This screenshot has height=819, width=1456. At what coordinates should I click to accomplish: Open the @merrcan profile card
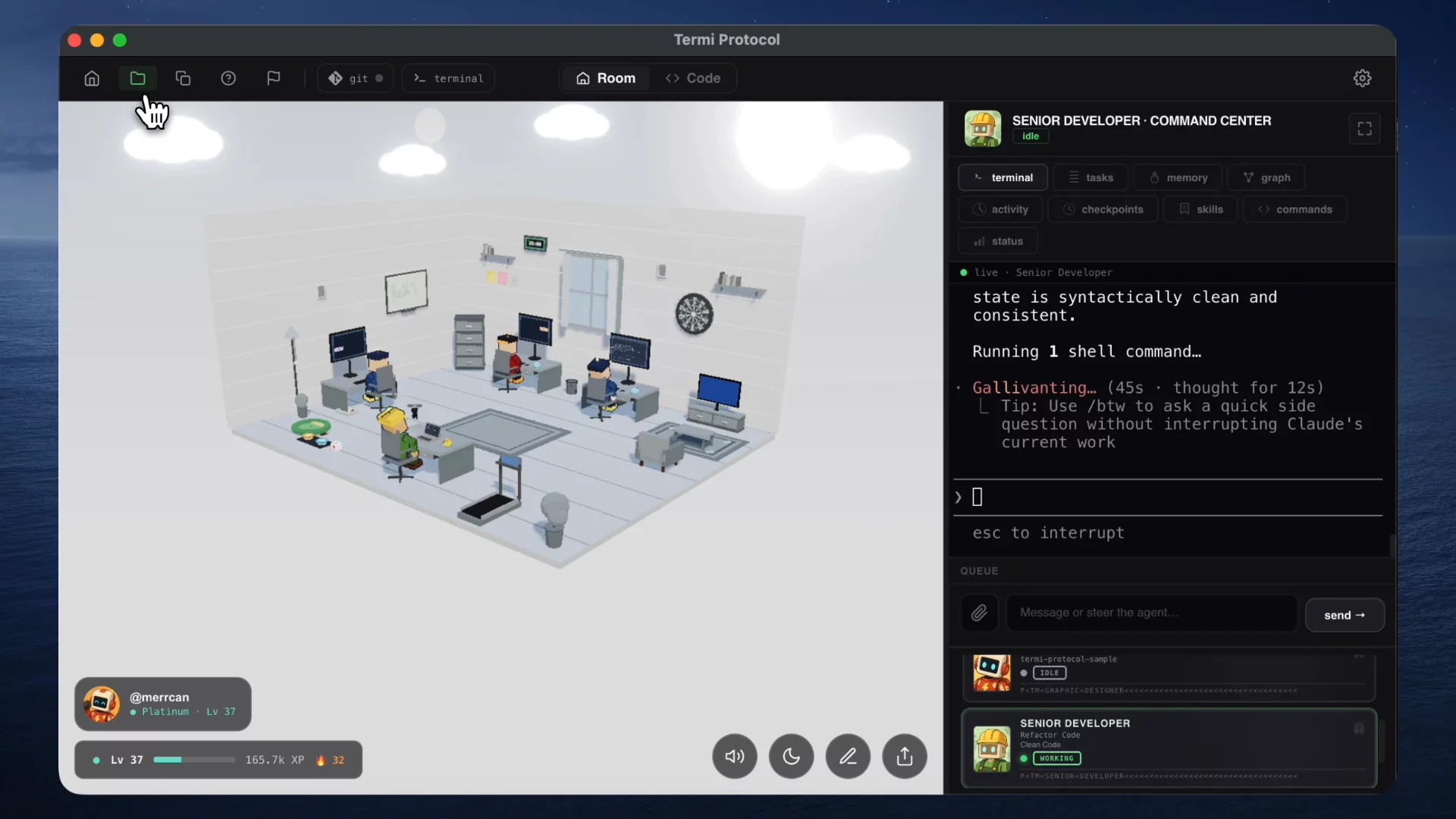point(163,704)
